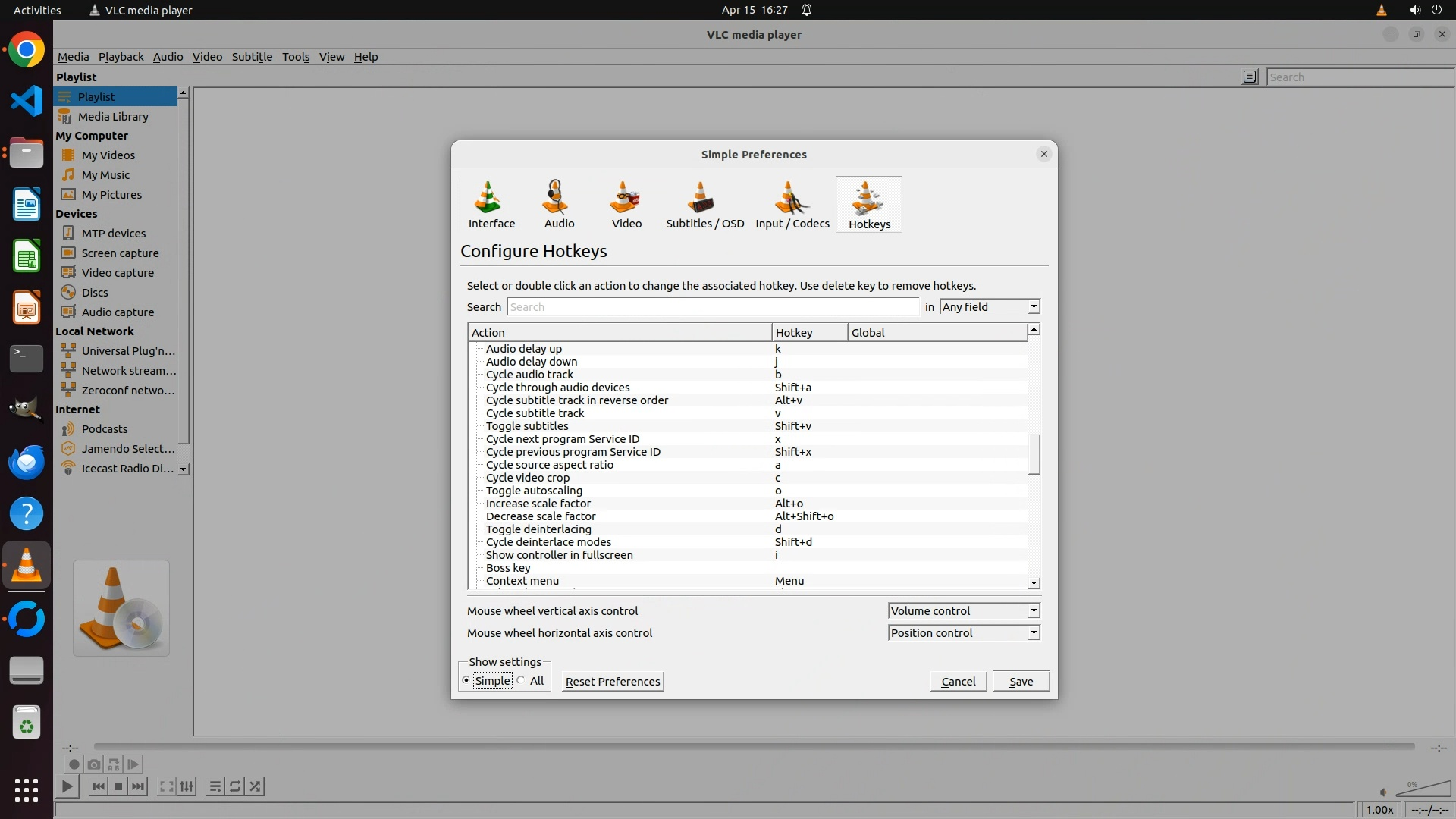Select the Simple show settings radio
This screenshot has height=819, width=1456.
pyautogui.click(x=466, y=681)
